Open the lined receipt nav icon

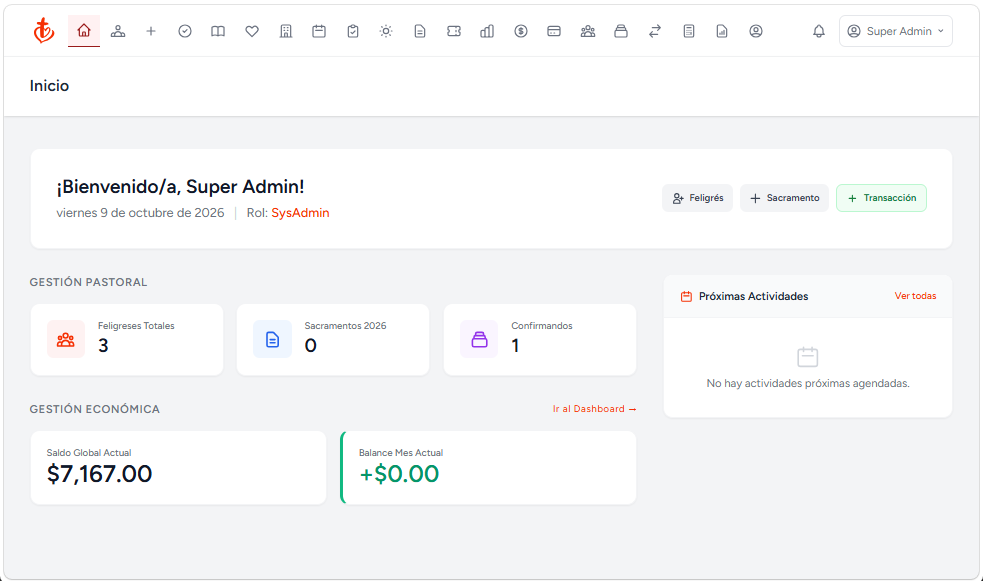click(x=689, y=31)
